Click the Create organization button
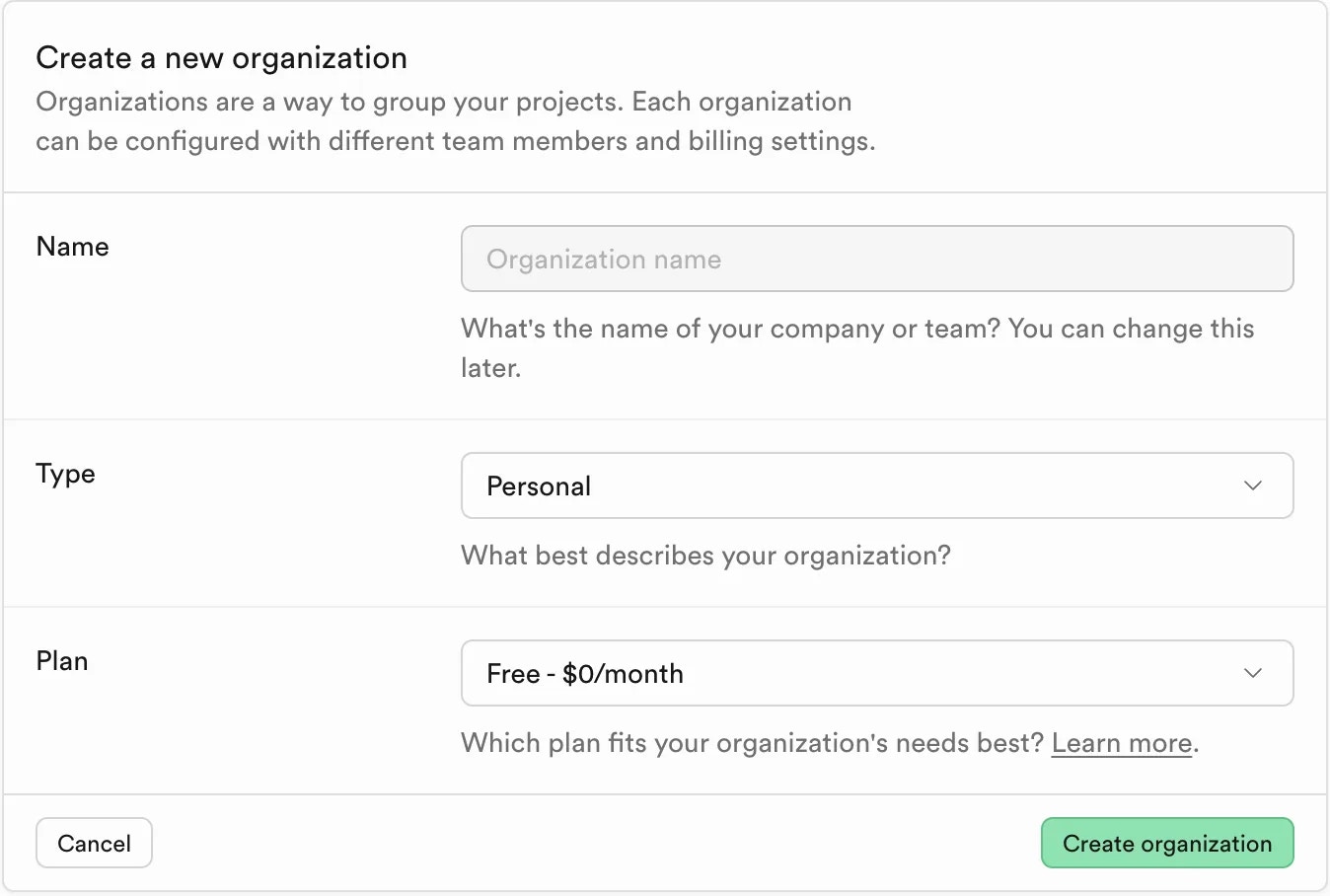 tap(1166, 843)
